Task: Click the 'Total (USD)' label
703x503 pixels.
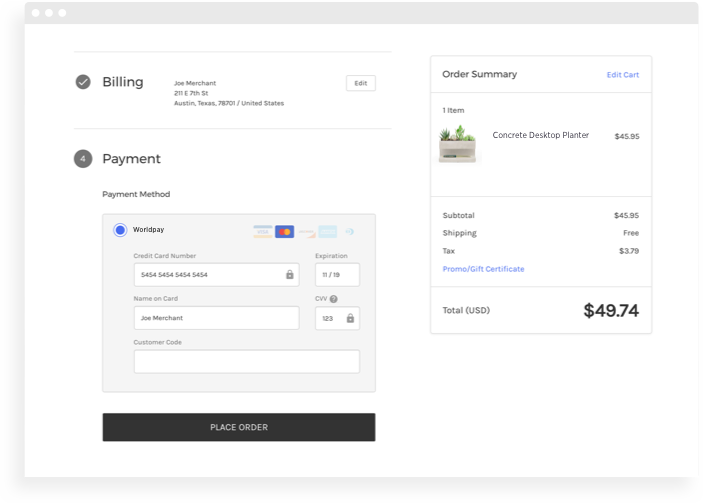Action: tap(466, 310)
